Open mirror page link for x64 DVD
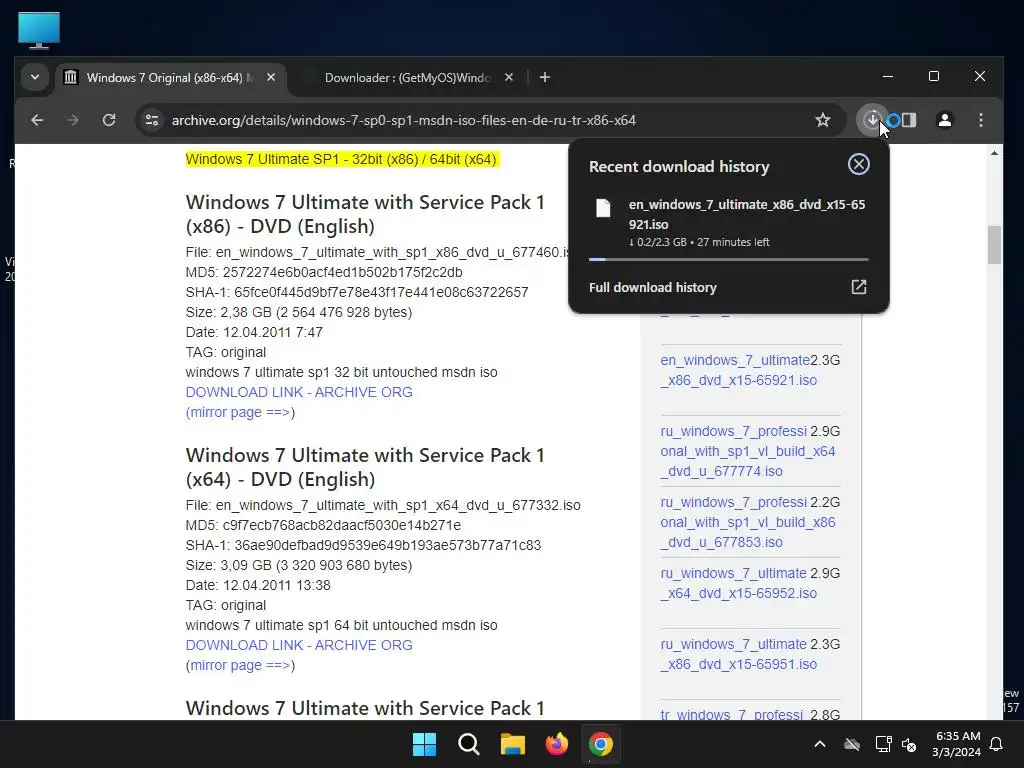 [238, 665]
